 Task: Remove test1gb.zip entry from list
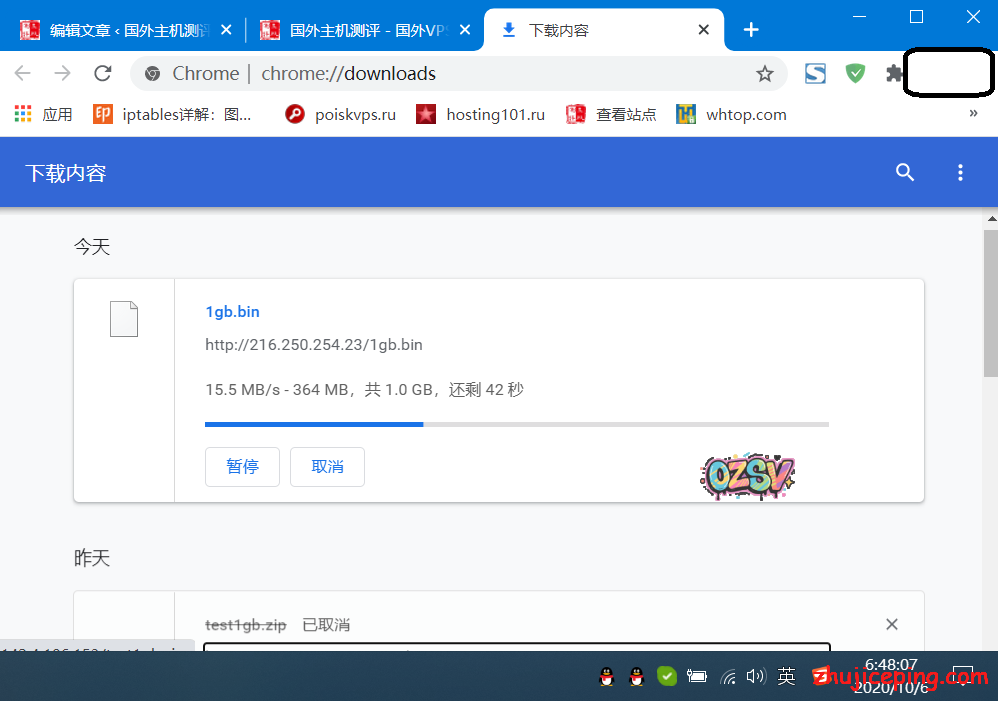892,625
